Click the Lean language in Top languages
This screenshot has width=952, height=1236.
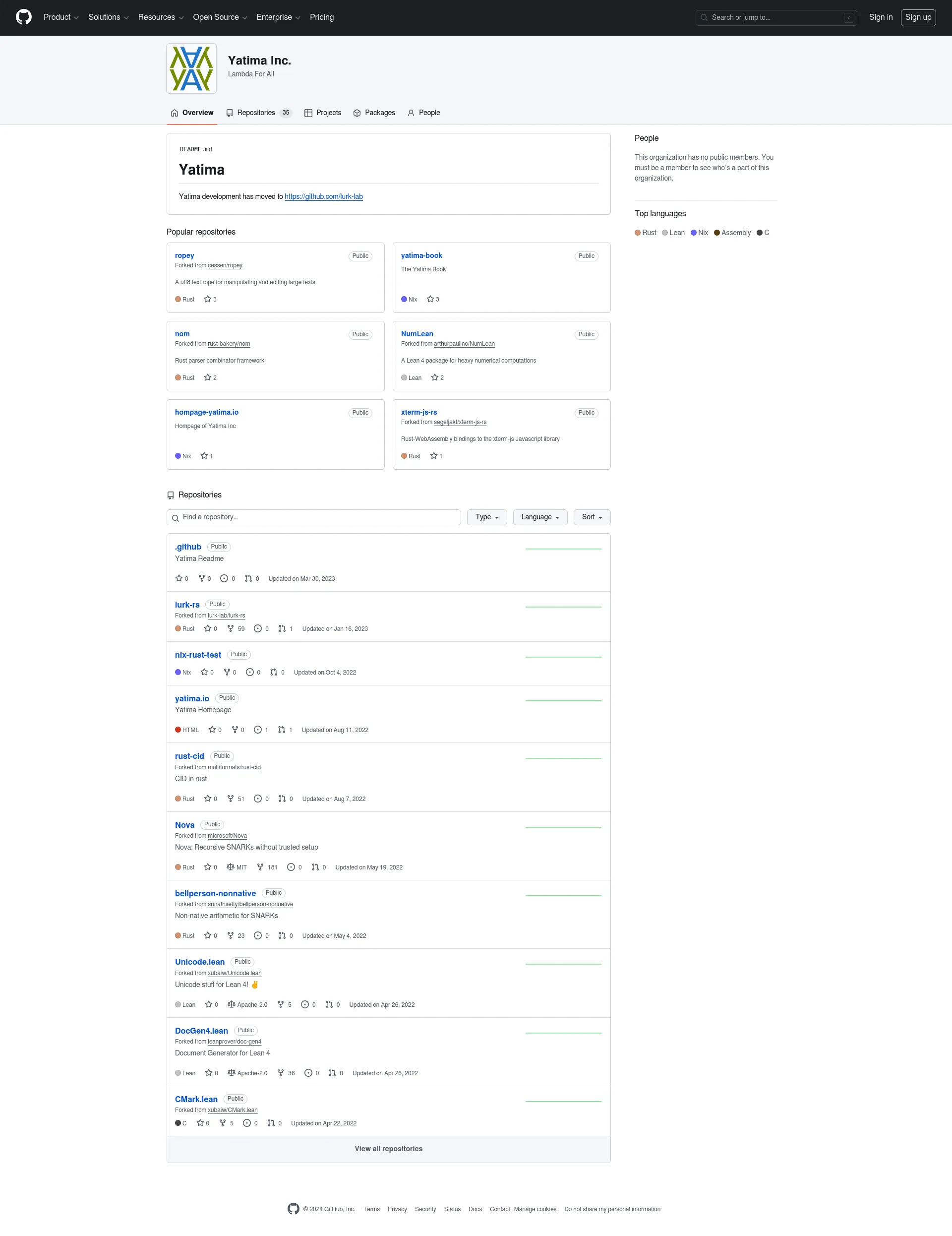673,233
